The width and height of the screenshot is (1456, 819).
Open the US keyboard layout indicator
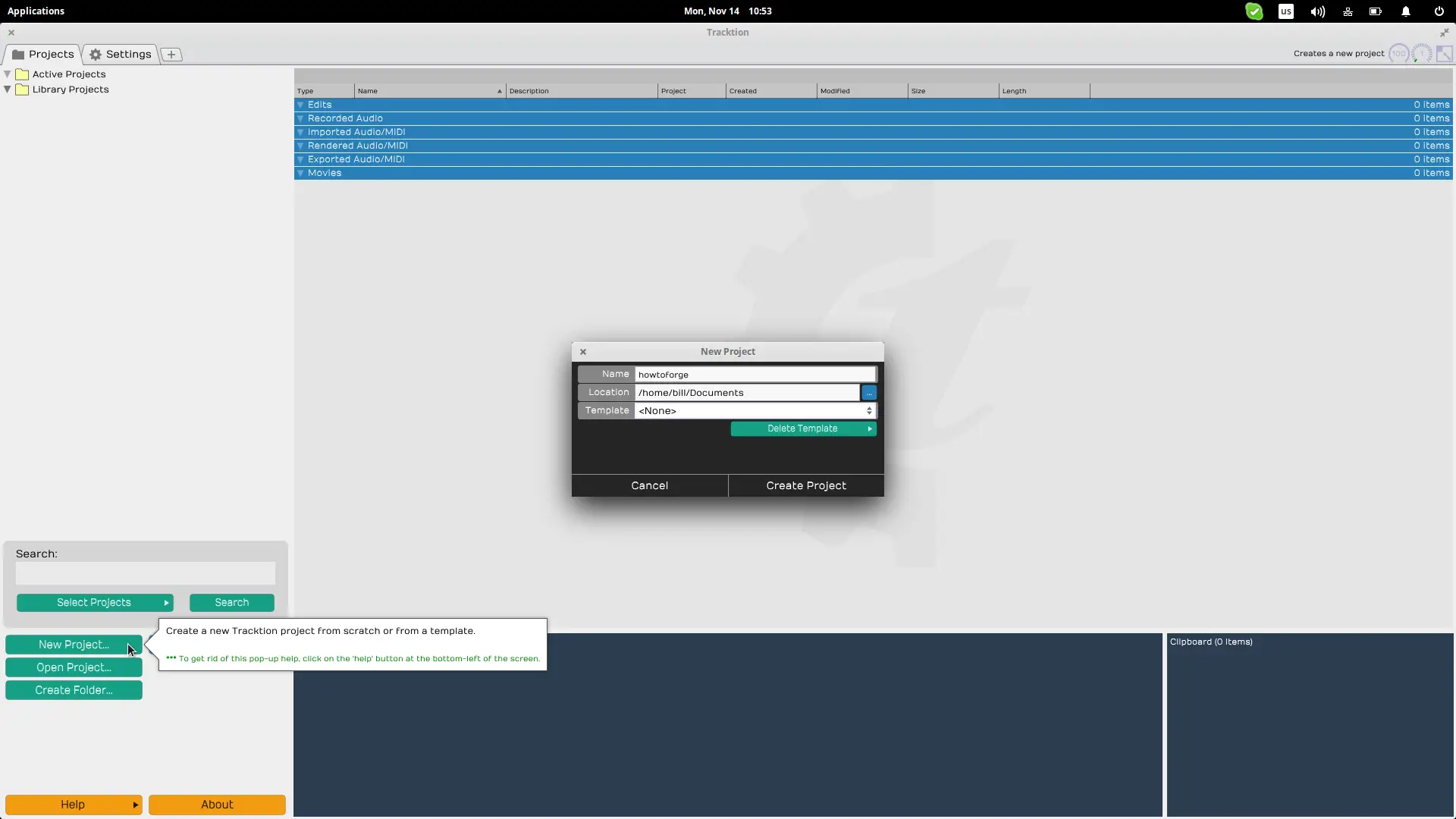[1286, 11]
